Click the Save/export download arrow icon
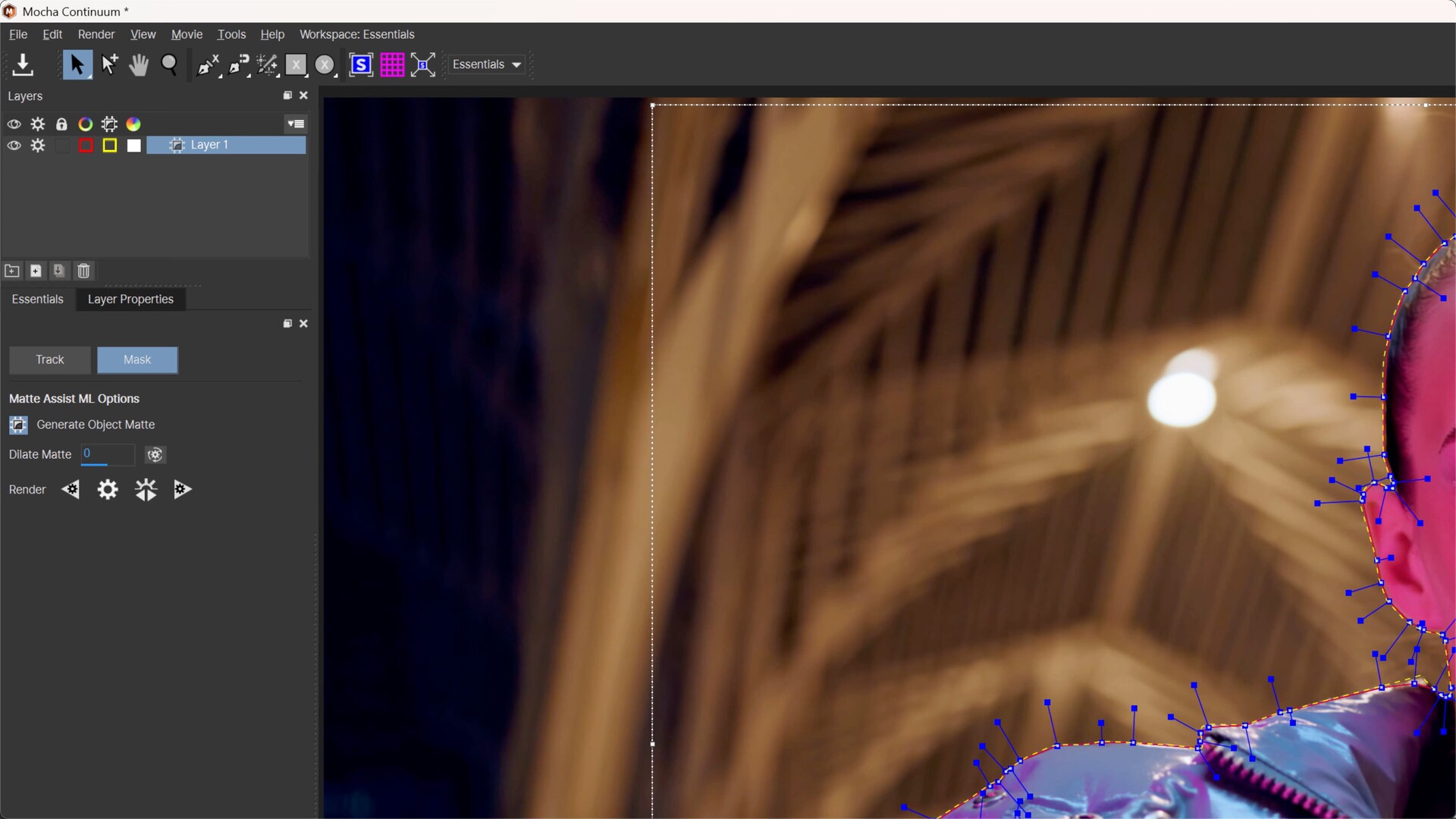This screenshot has width=1456, height=819. pyautogui.click(x=23, y=65)
